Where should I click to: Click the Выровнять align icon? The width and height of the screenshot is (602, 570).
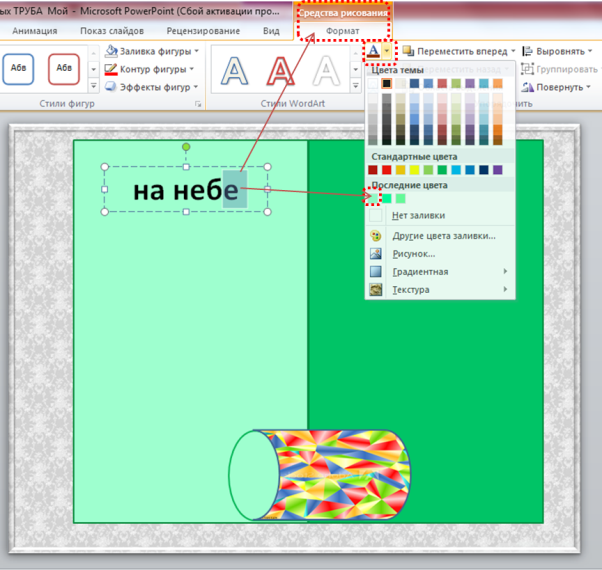527,51
